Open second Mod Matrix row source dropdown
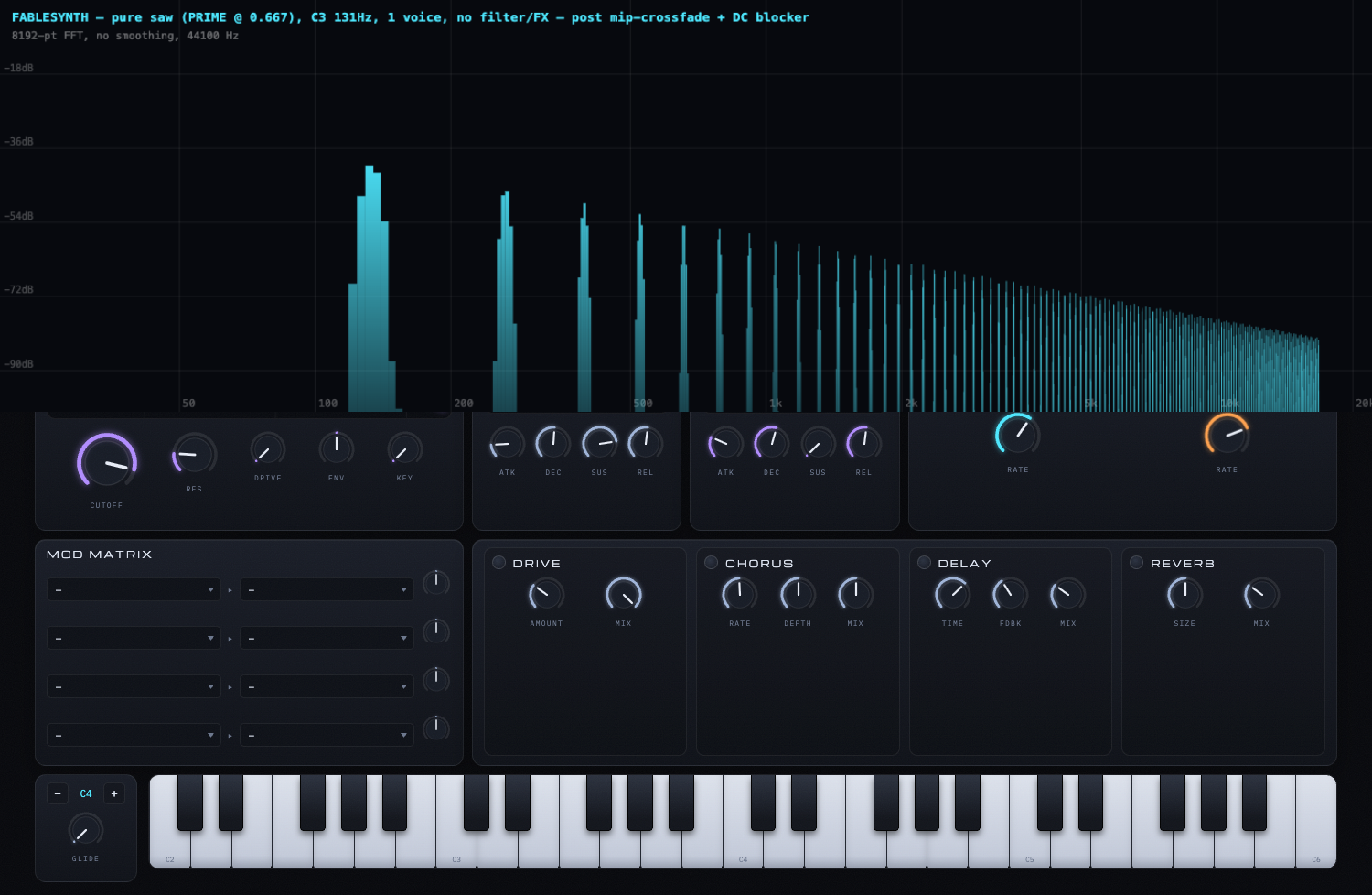 [x=134, y=638]
